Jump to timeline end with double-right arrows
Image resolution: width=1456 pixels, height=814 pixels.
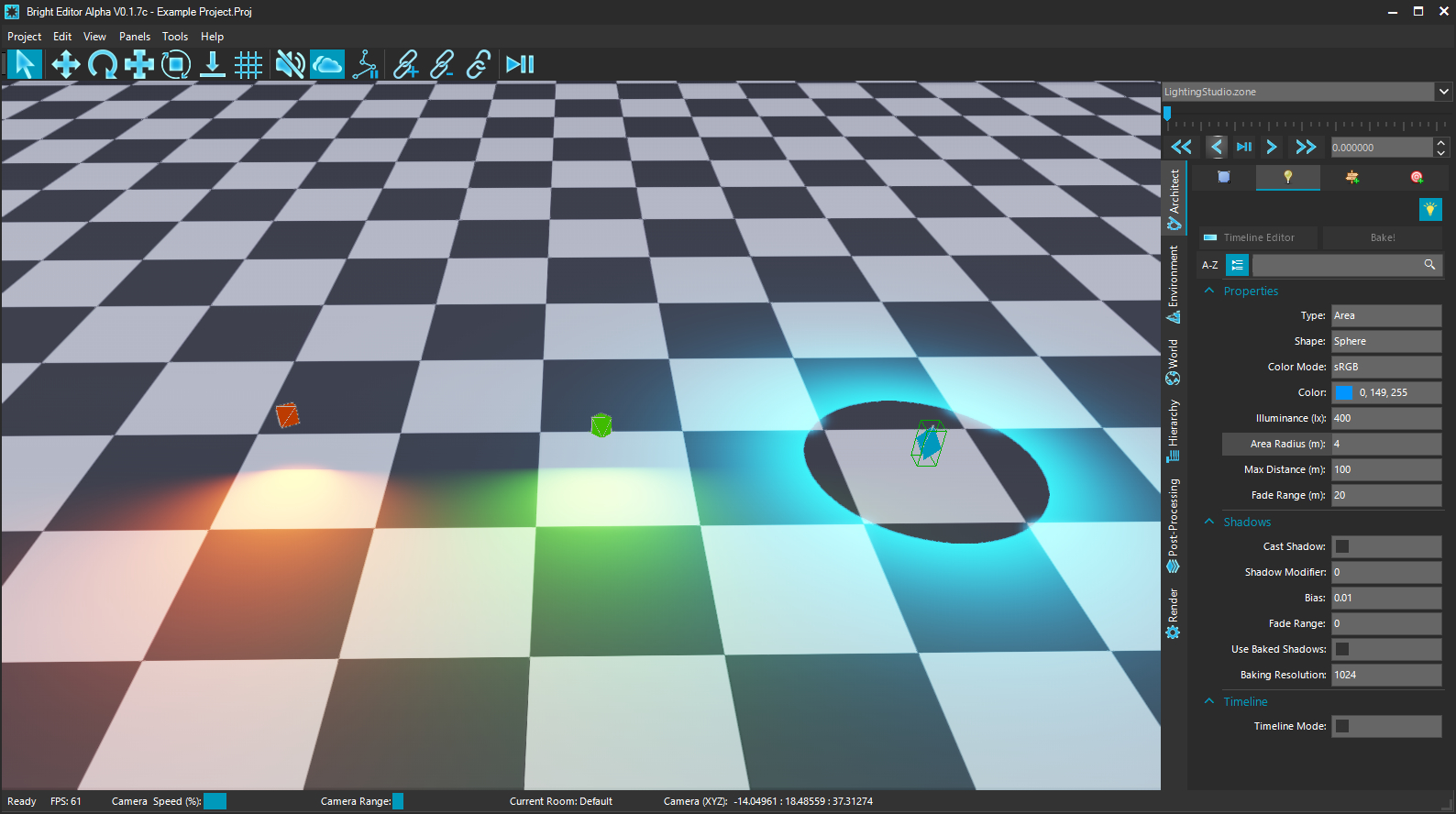tap(1306, 147)
